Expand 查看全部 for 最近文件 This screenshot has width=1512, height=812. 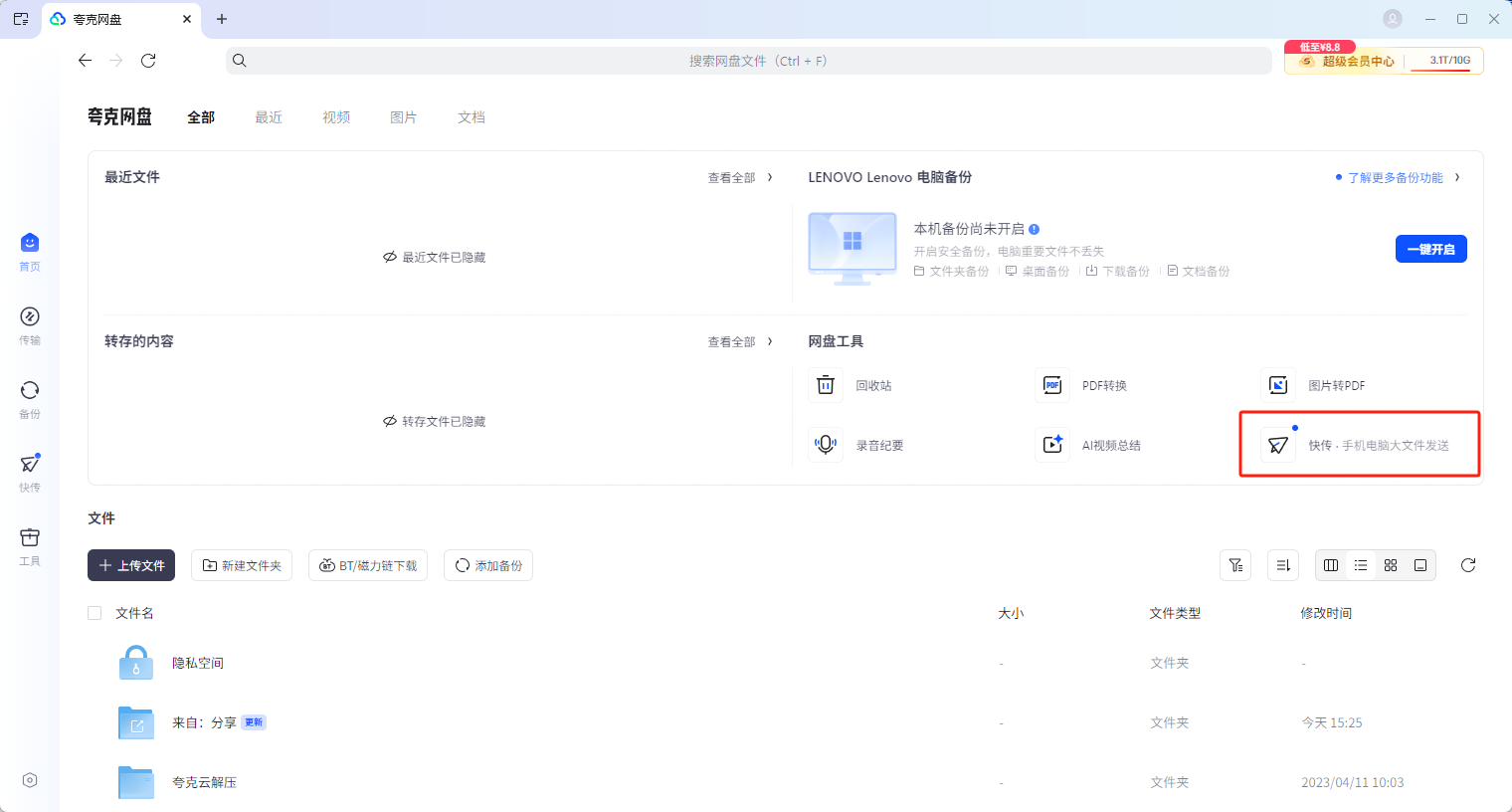click(x=740, y=177)
